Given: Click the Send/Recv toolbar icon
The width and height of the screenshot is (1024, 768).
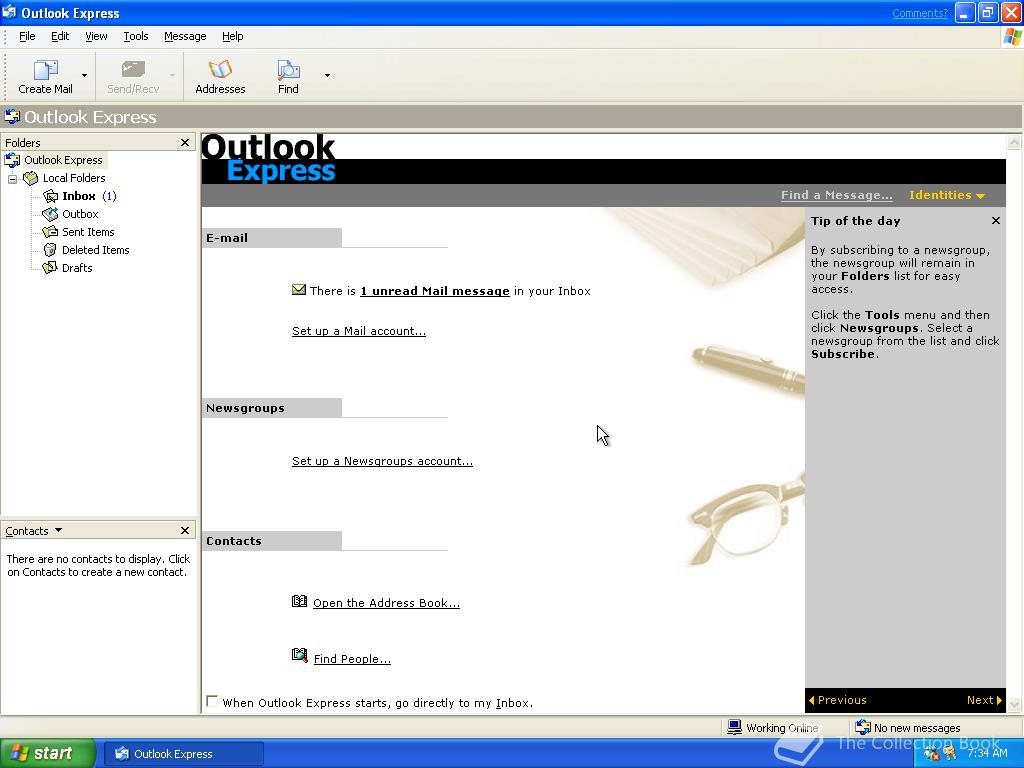Looking at the screenshot, I should click(x=133, y=70).
